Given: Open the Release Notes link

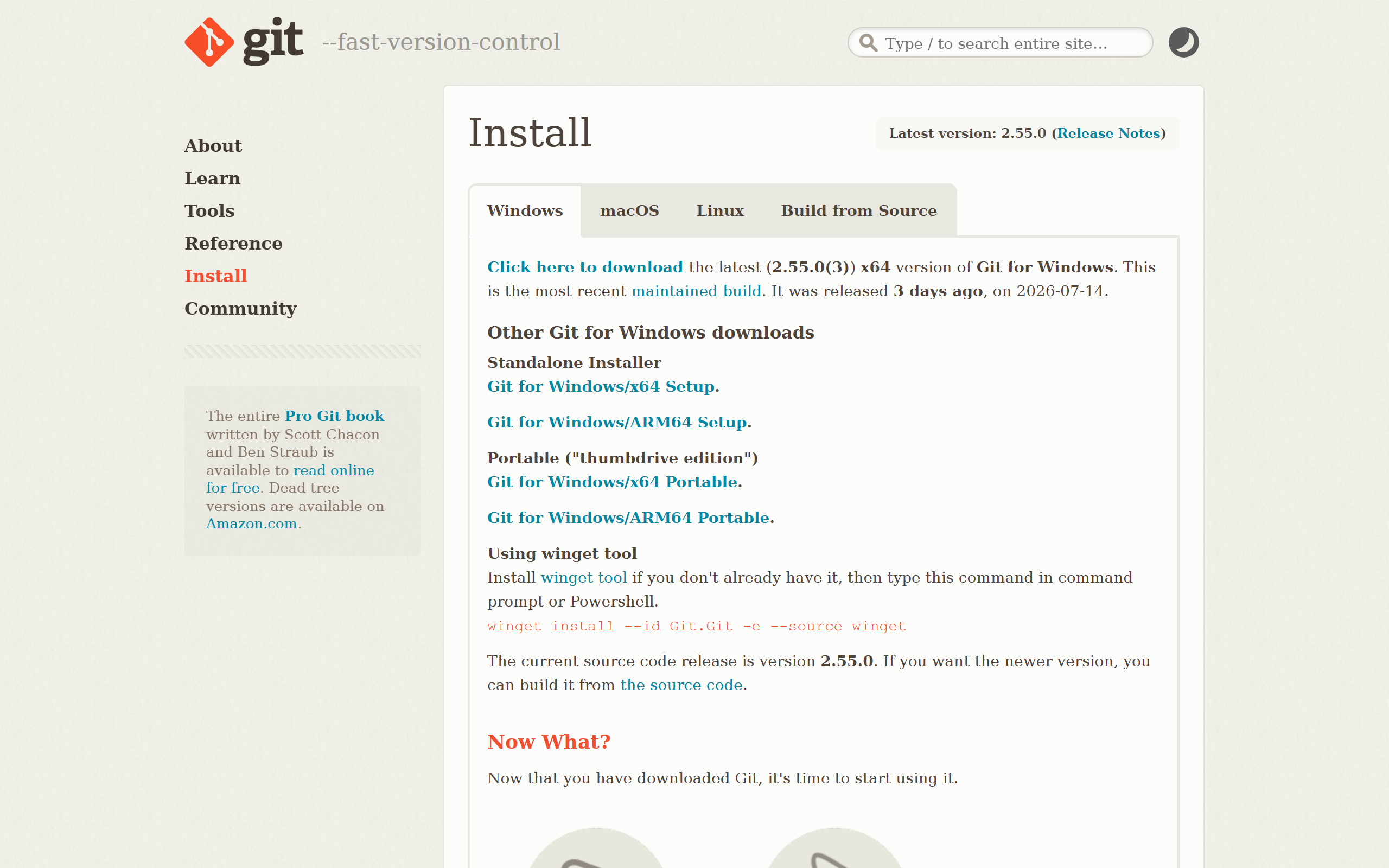Looking at the screenshot, I should (x=1108, y=133).
